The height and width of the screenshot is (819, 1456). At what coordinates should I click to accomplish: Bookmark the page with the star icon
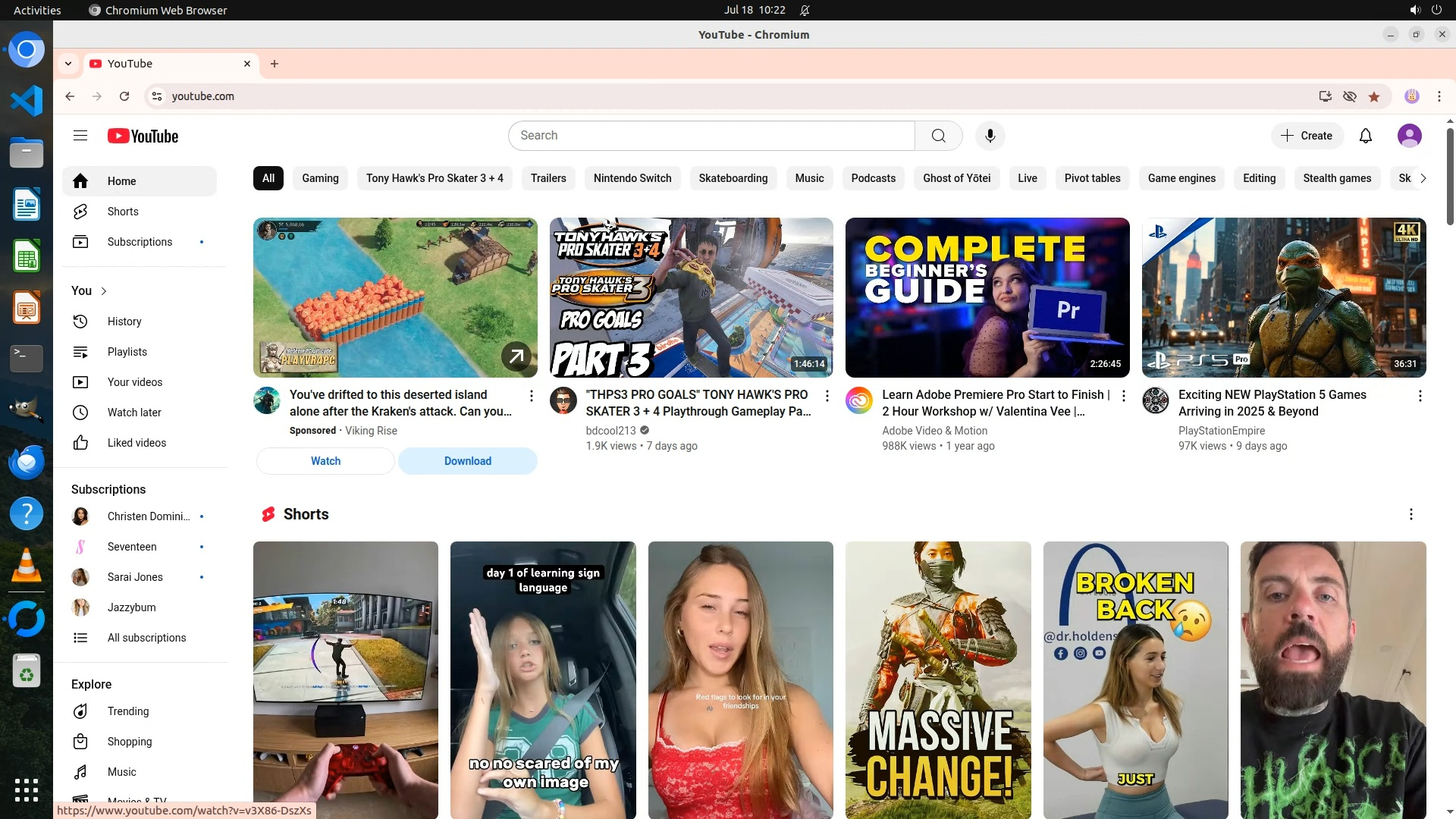[x=1374, y=96]
